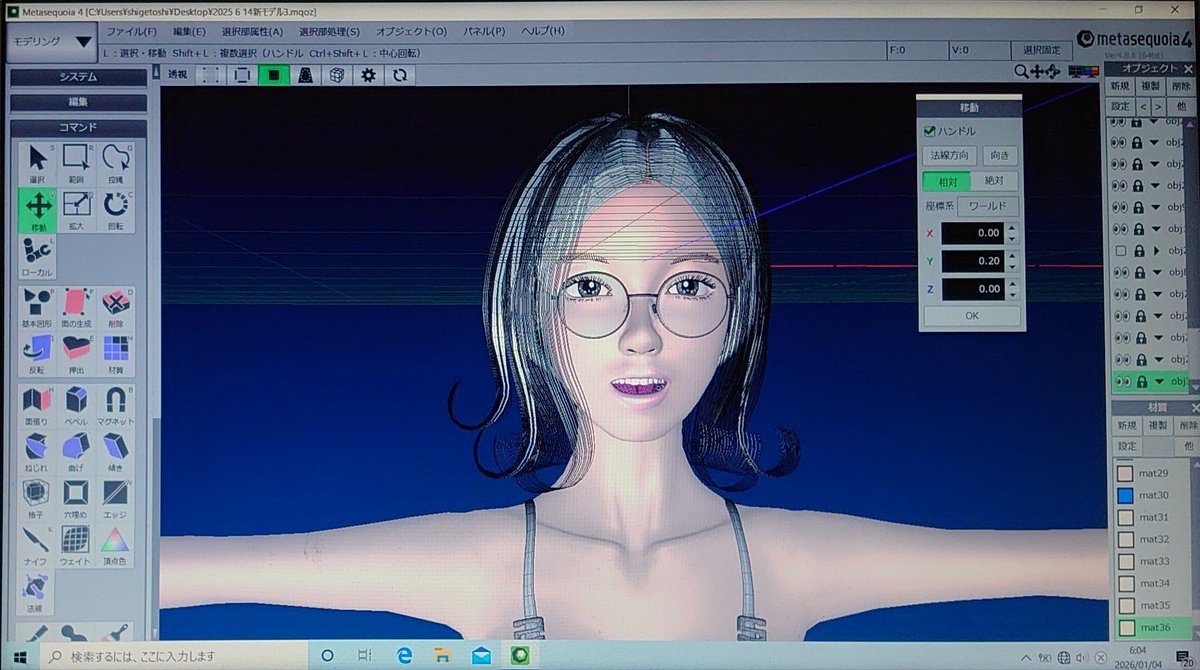Open the ヘルプ(H) menu
Screen dimensions: 1200x670
pos(543,31)
